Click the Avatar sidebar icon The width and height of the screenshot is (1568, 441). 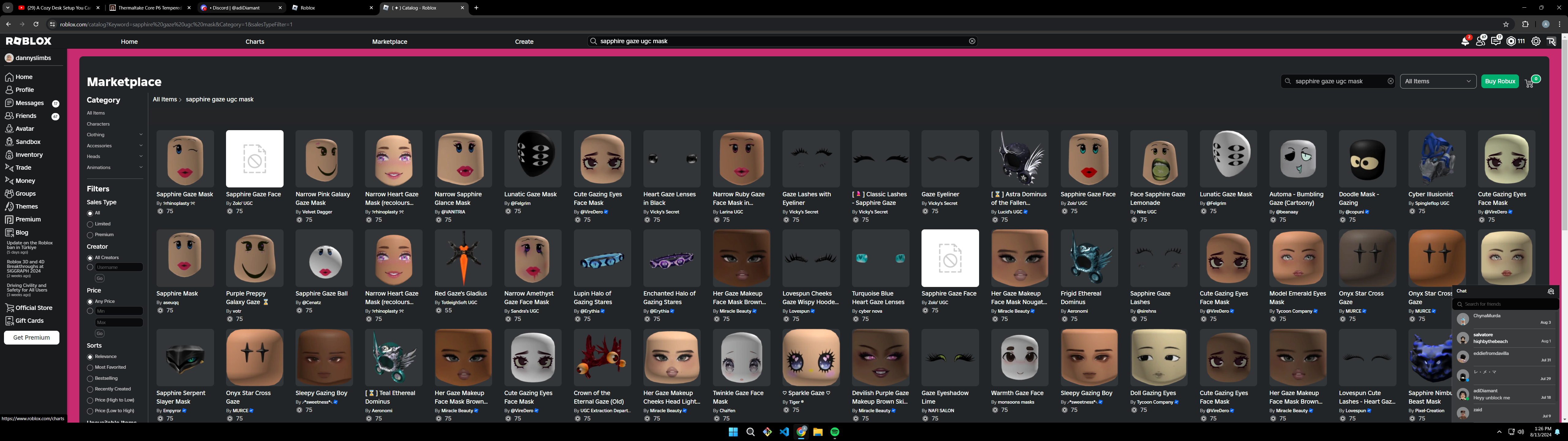(9, 129)
